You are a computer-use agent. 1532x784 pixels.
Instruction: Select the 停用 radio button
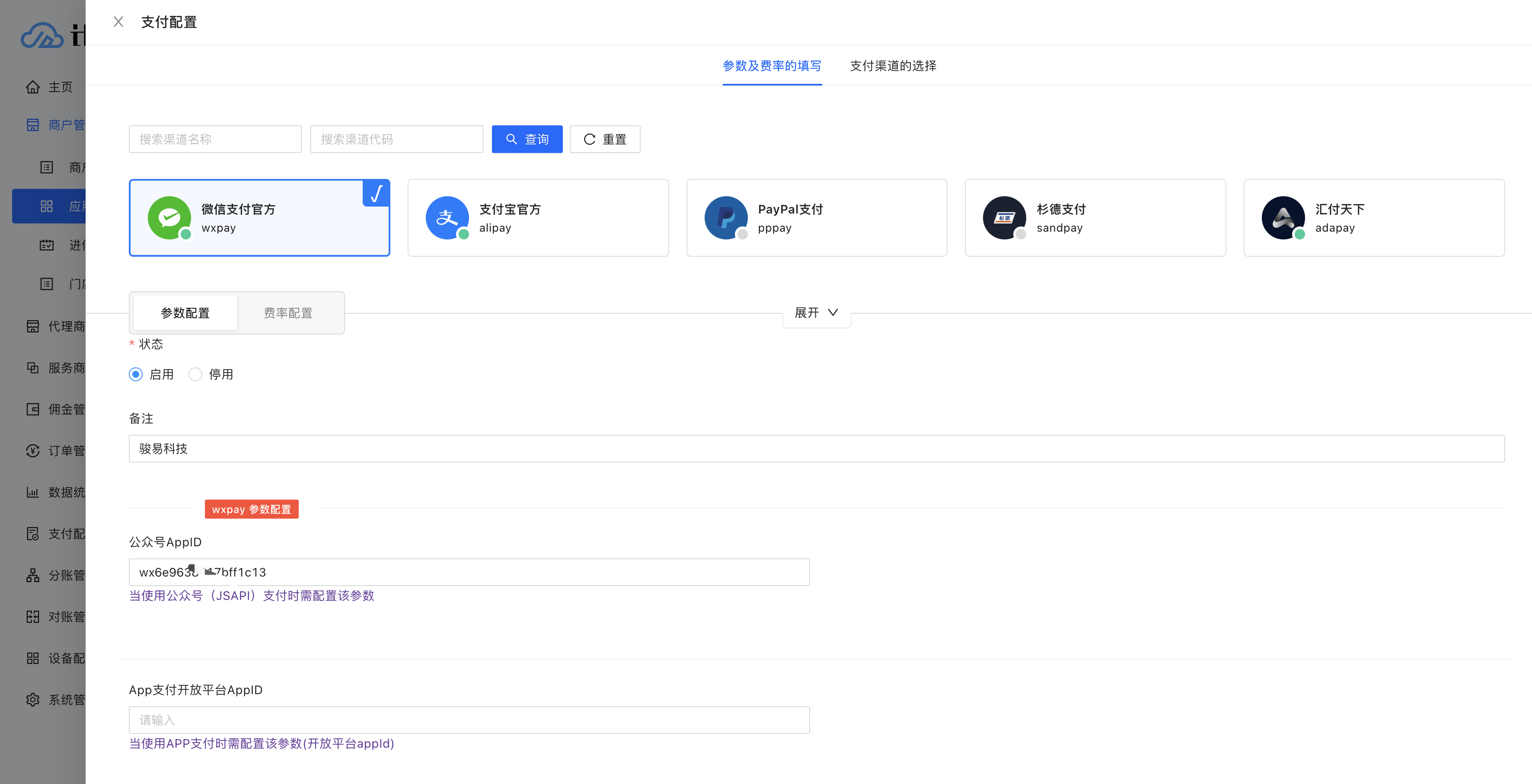click(x=195, y=374)
